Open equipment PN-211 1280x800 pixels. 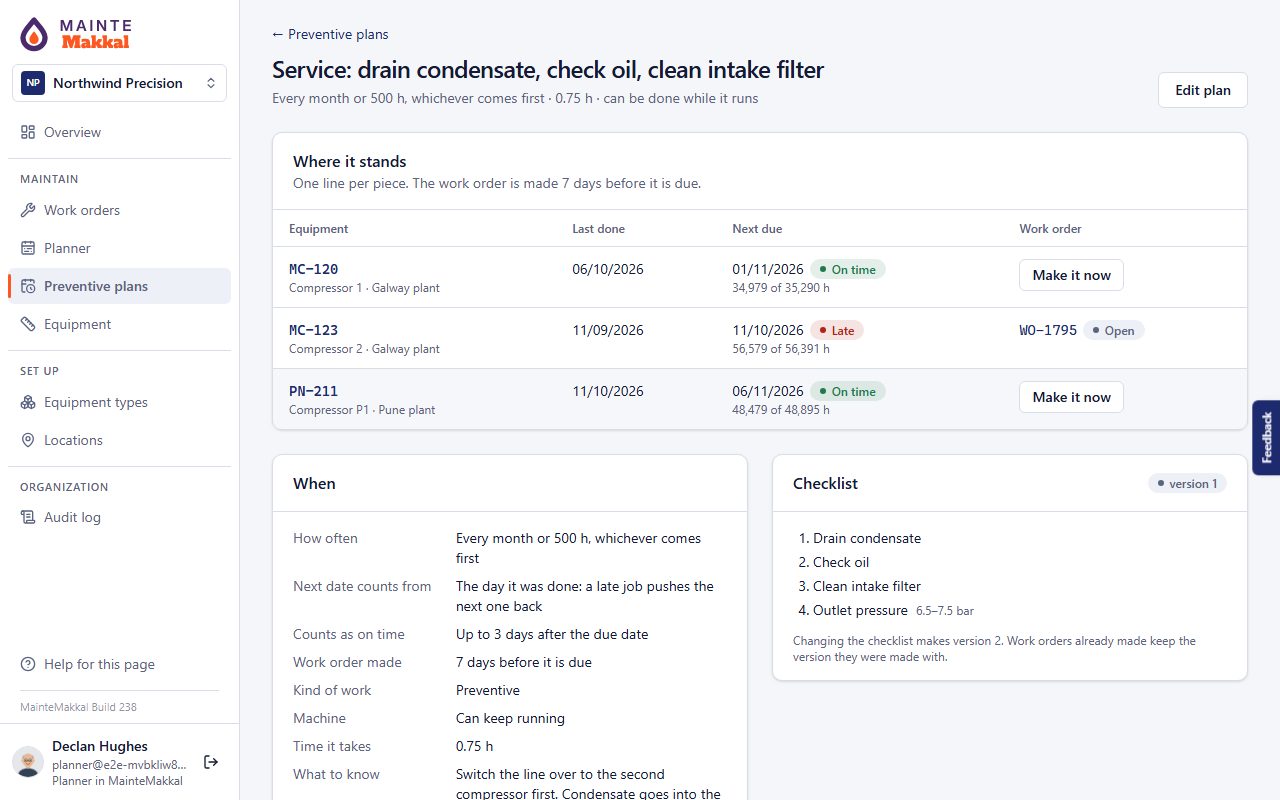[314, 391]
